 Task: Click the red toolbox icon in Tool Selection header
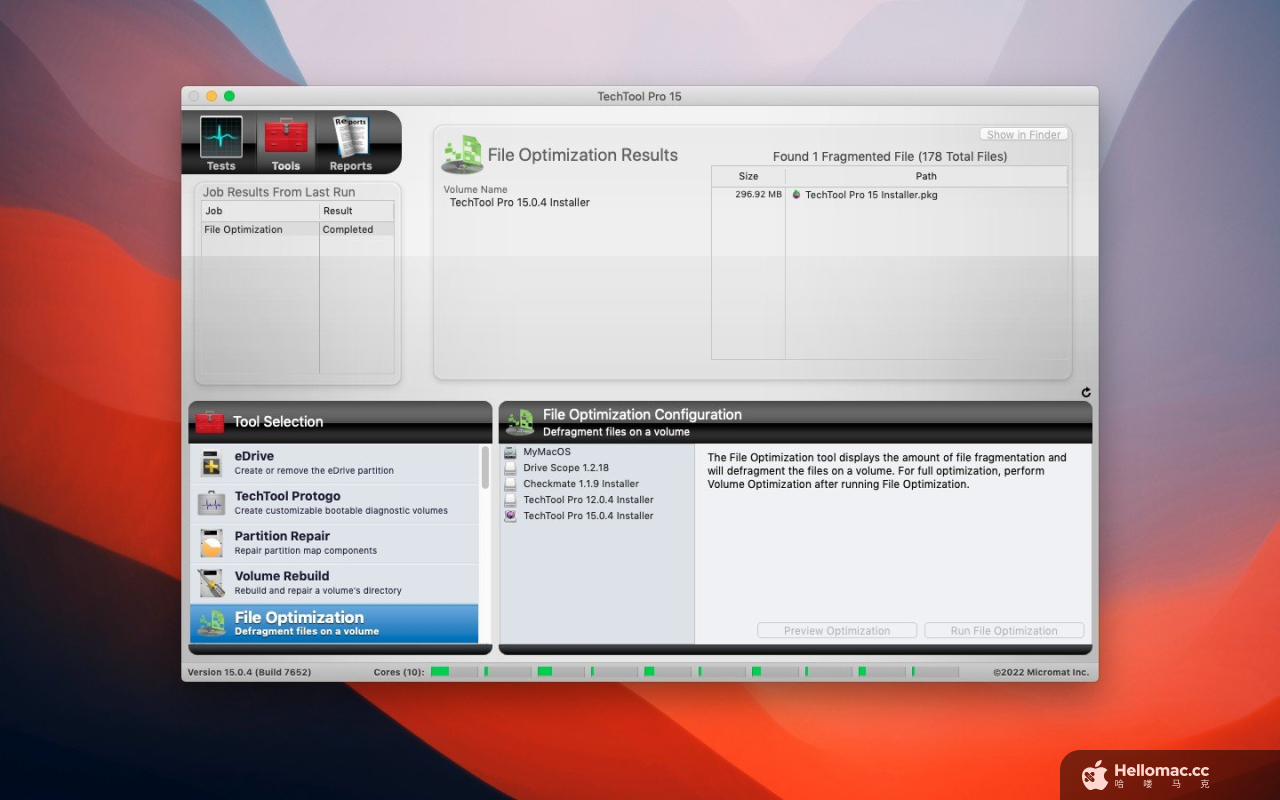[210, 422]
